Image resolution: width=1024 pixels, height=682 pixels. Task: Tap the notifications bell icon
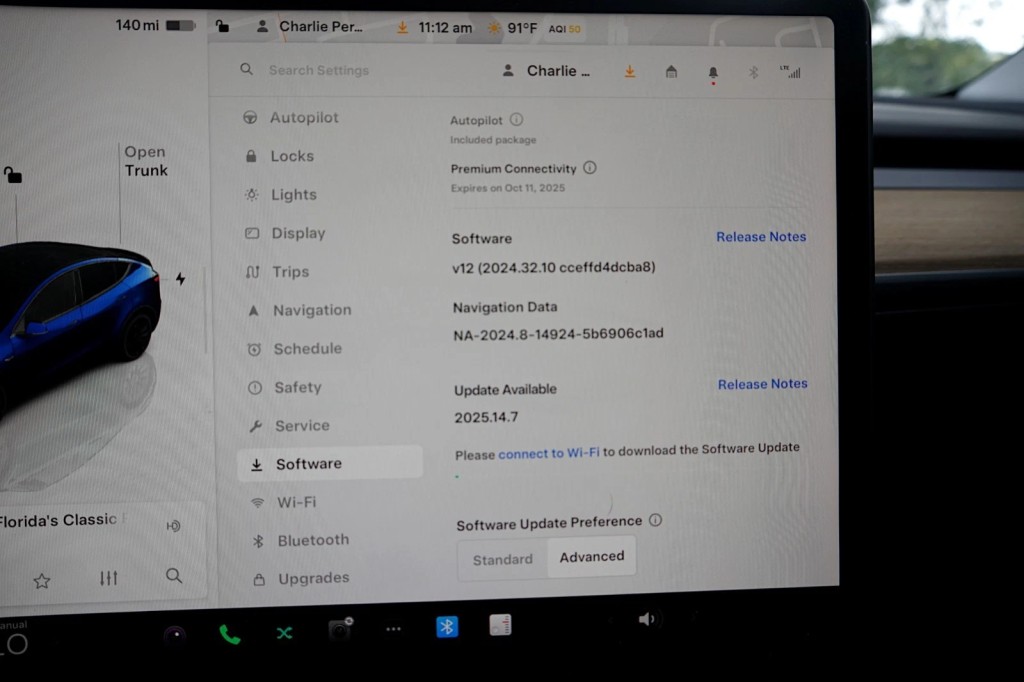point(713,73)
